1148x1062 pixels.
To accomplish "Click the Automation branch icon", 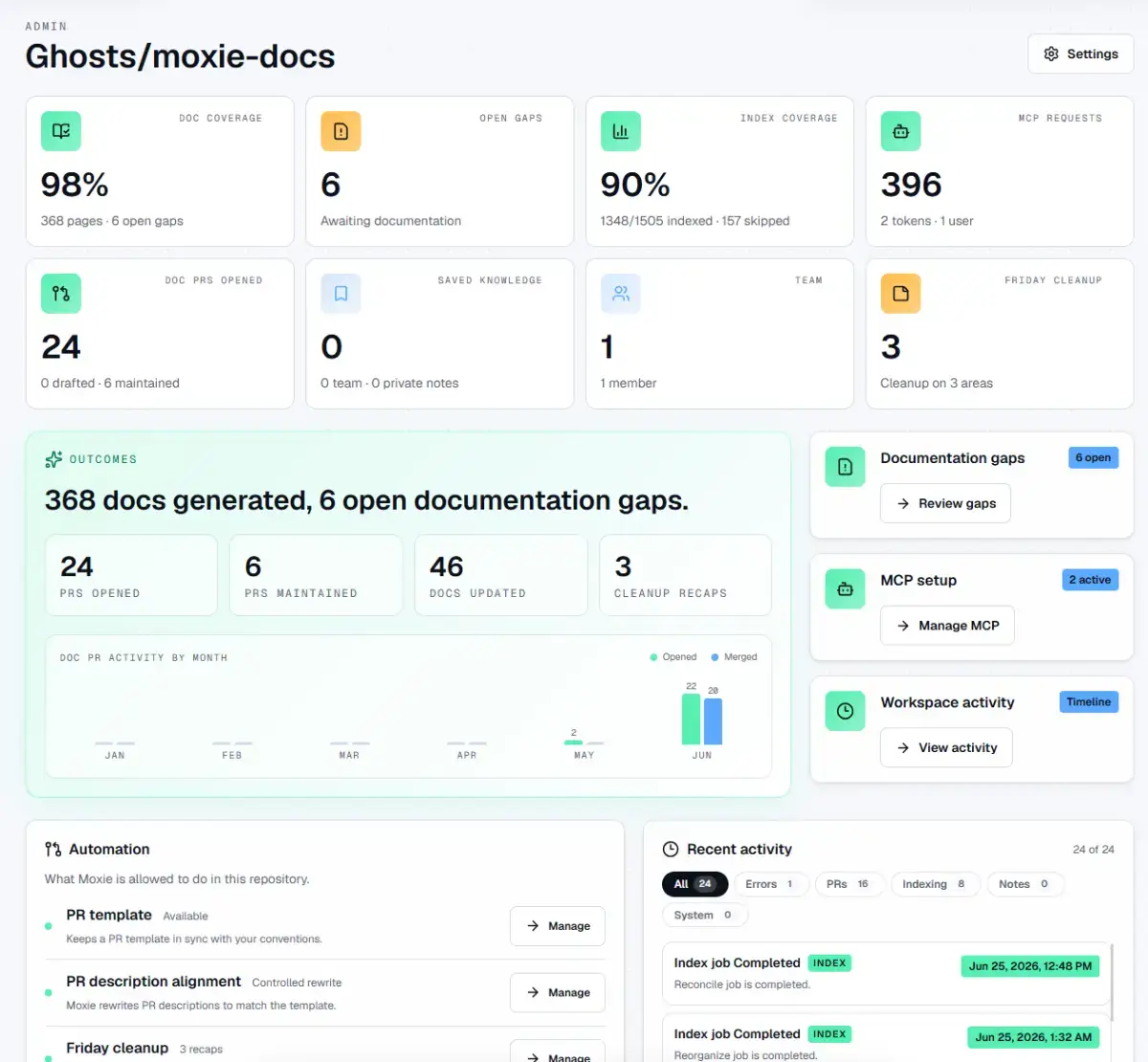I will point(54,849).
